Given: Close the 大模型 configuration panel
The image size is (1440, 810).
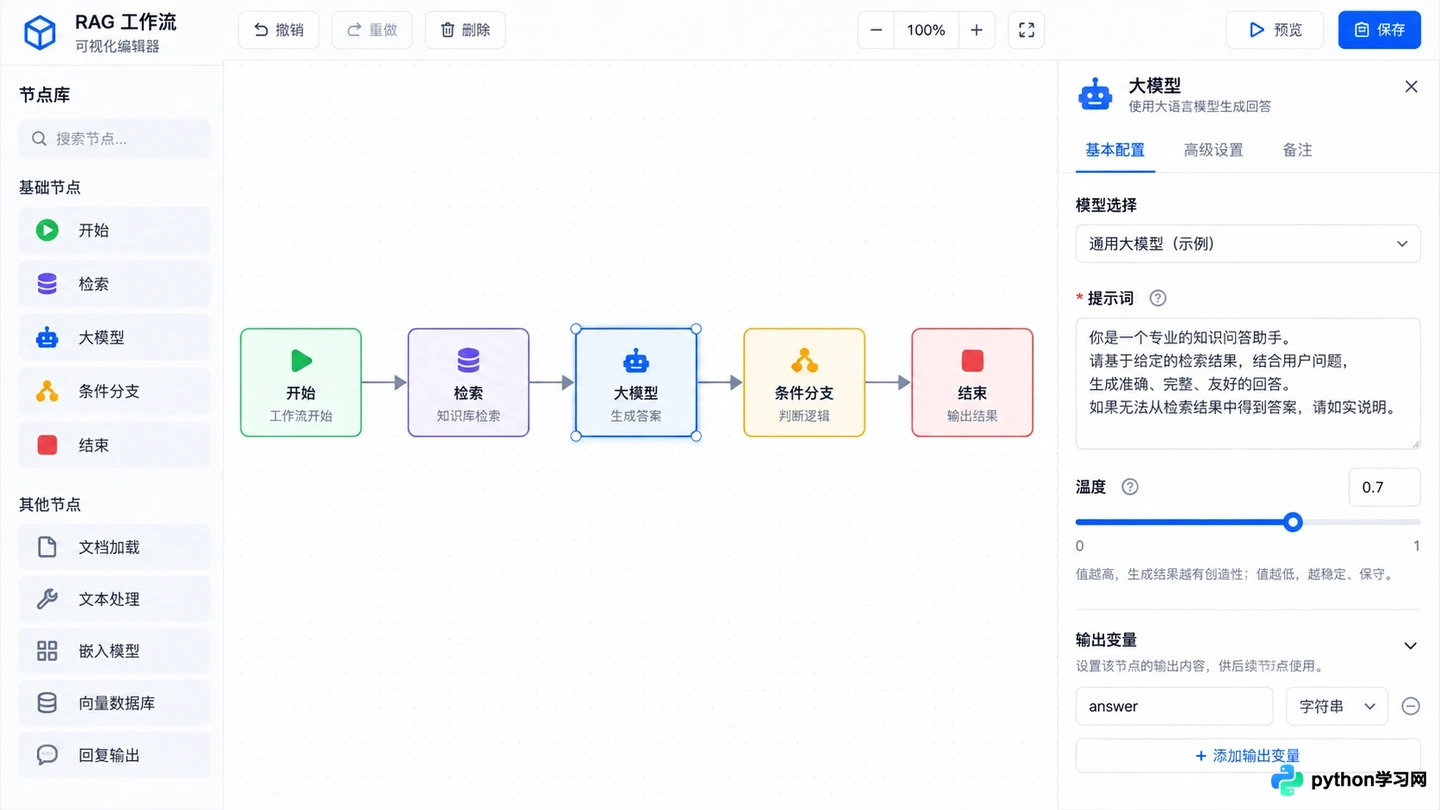Looking at the screenshot, I should (x=1411, y=87).
